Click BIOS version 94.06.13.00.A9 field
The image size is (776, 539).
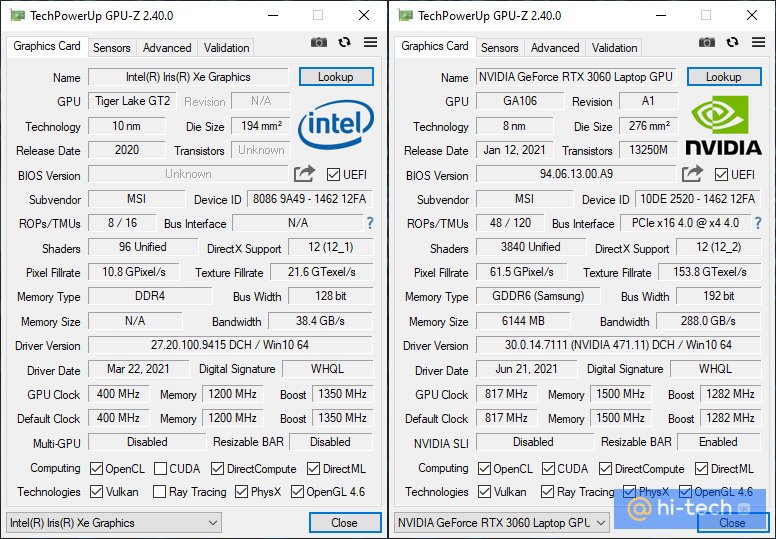(576, 174)
